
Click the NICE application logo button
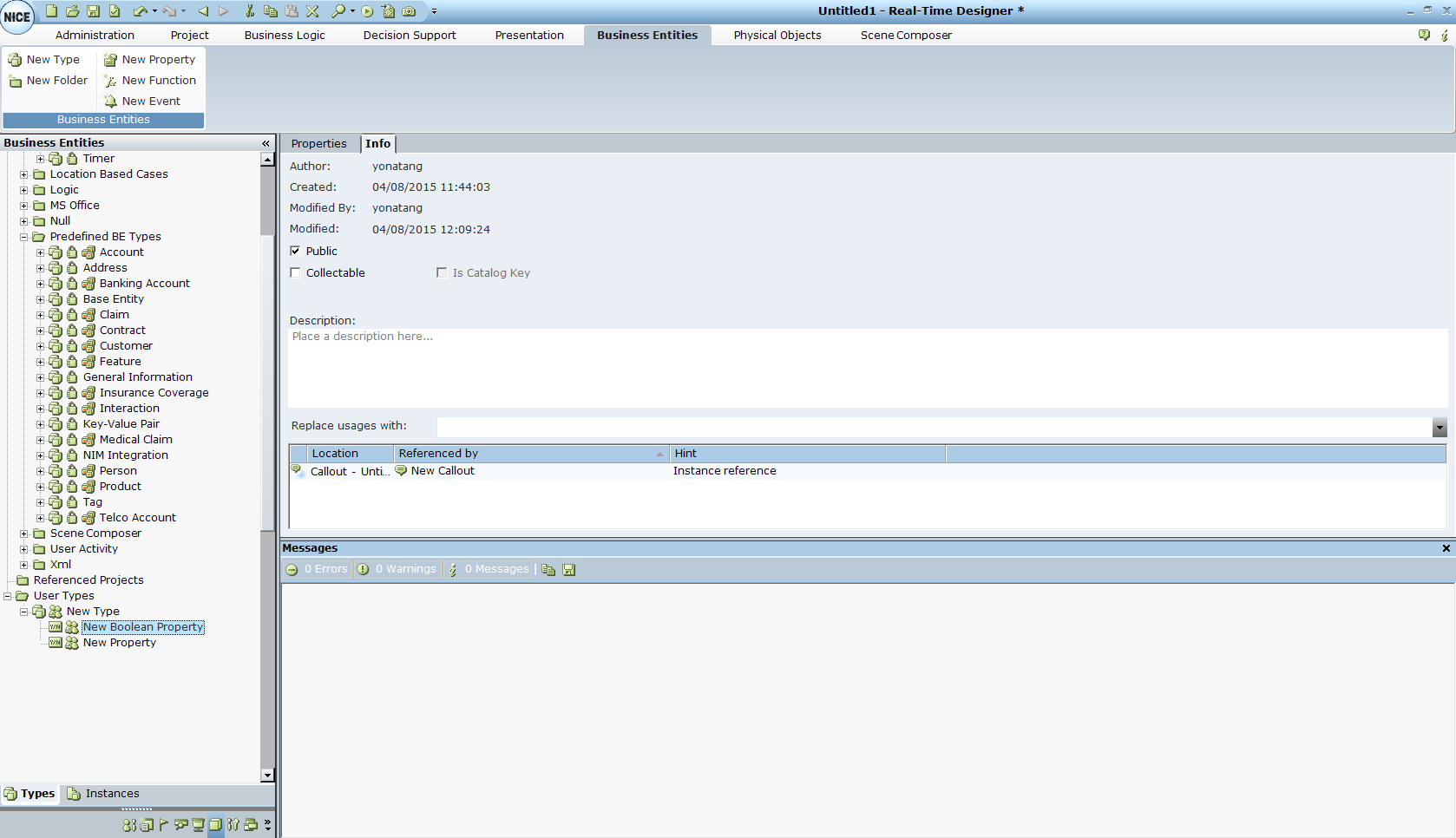pyautogui.click(x=16, y=16)
